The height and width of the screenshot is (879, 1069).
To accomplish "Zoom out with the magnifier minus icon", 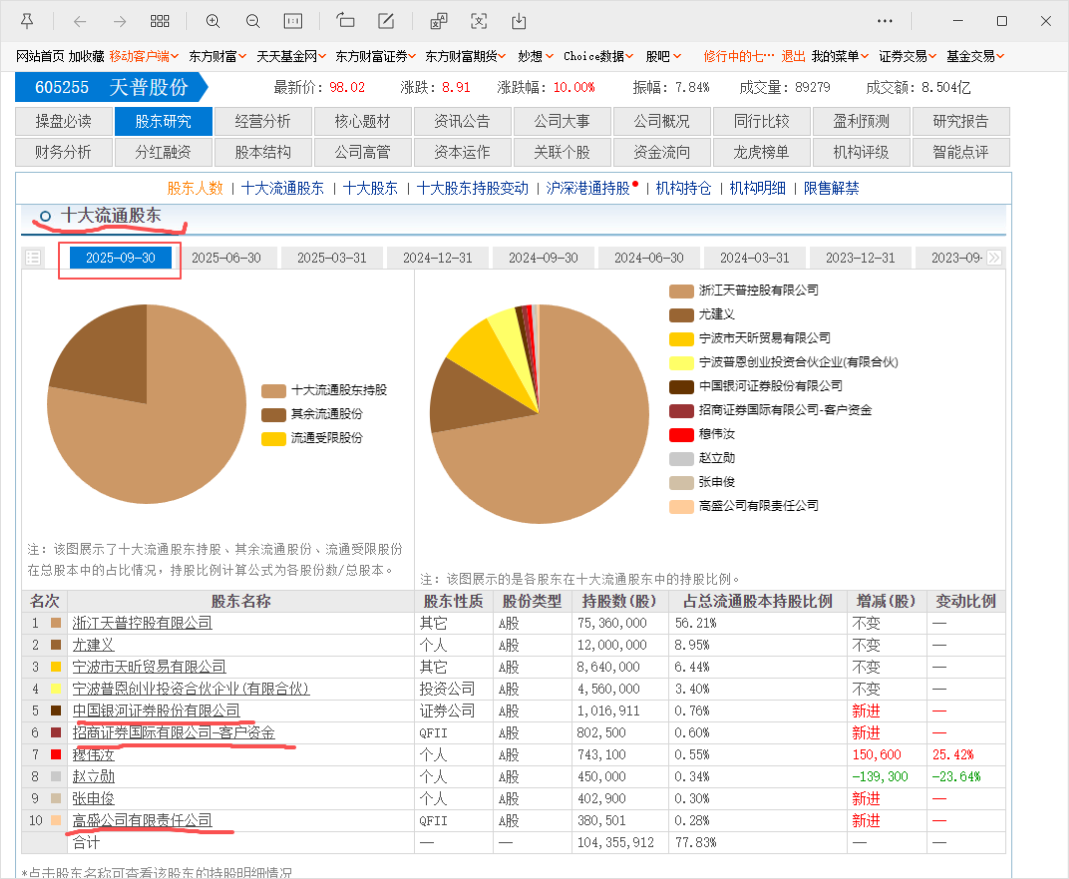I will click(x=253, y=21).
